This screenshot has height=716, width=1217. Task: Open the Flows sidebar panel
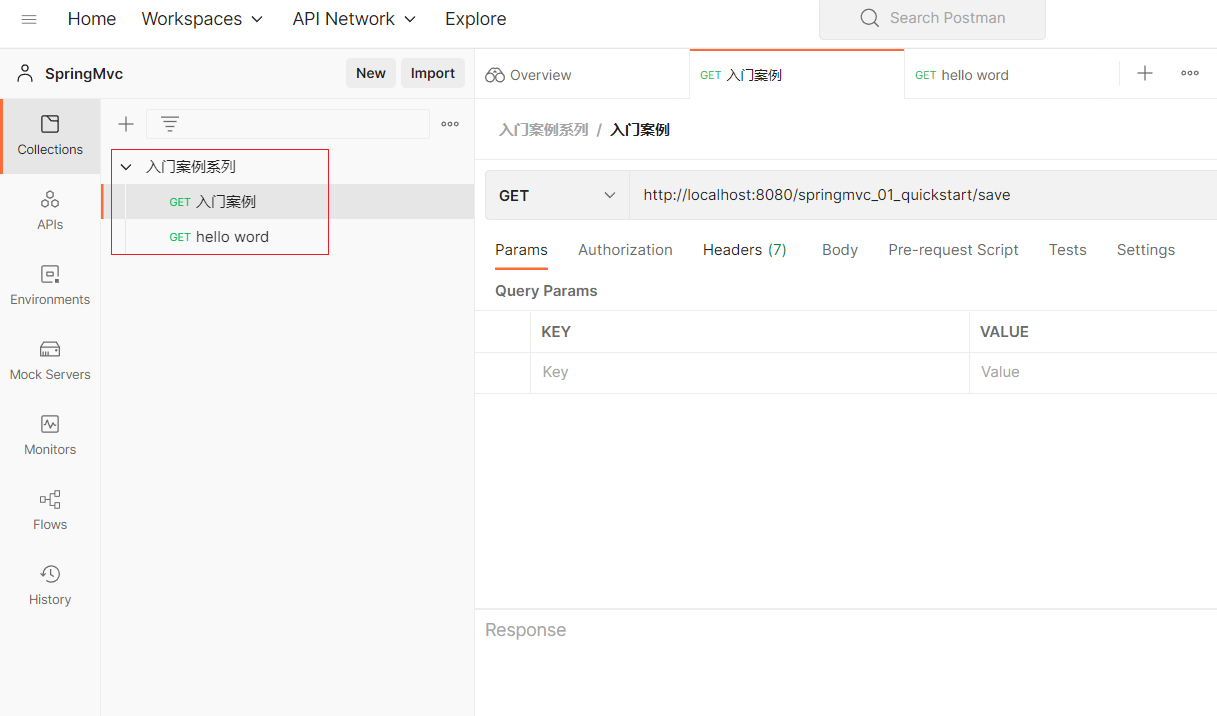point(50,511)
